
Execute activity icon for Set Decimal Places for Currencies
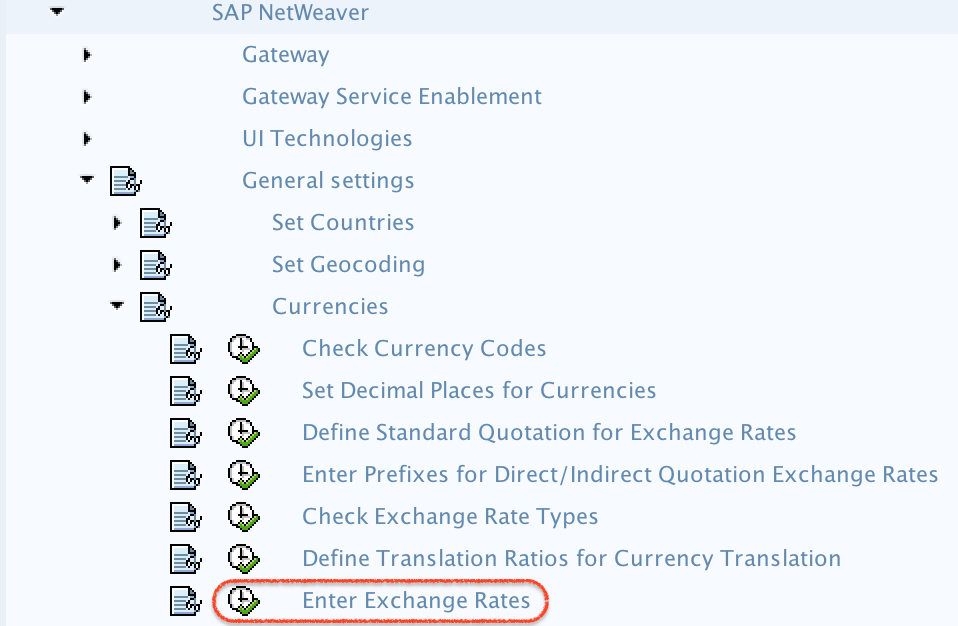(x=243, y=390)
